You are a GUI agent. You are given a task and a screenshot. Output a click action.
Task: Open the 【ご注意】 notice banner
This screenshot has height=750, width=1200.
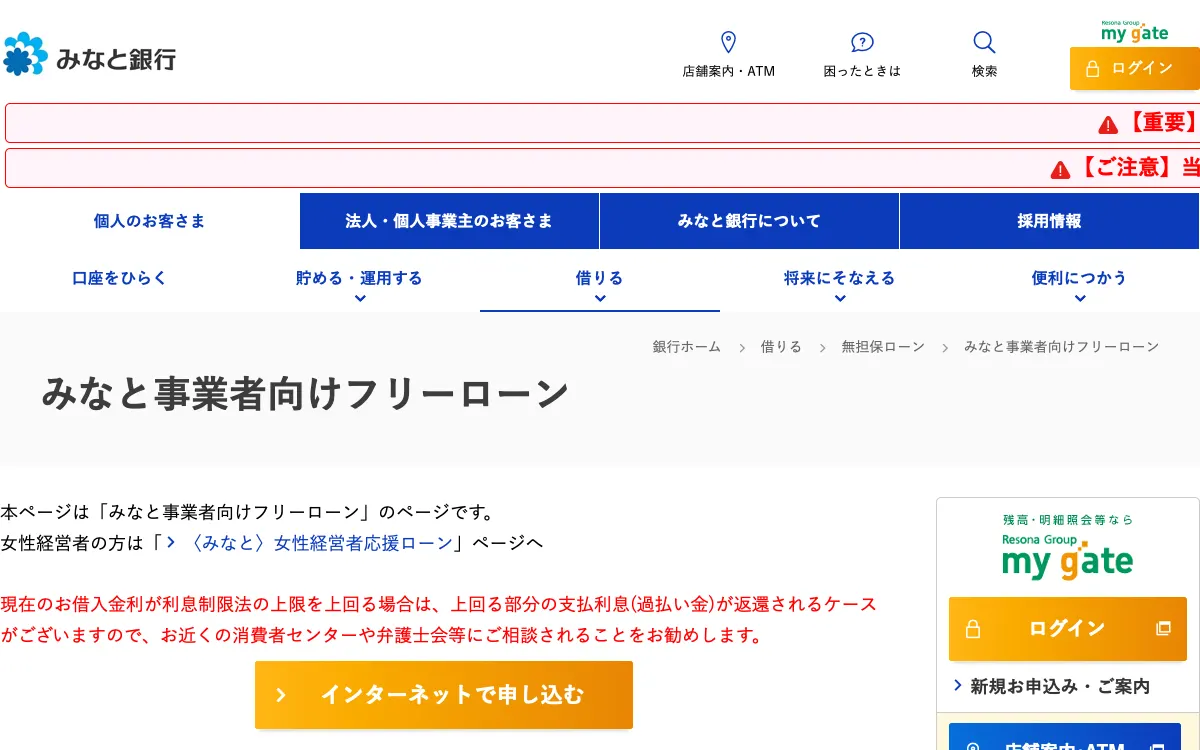pos(602,168)
